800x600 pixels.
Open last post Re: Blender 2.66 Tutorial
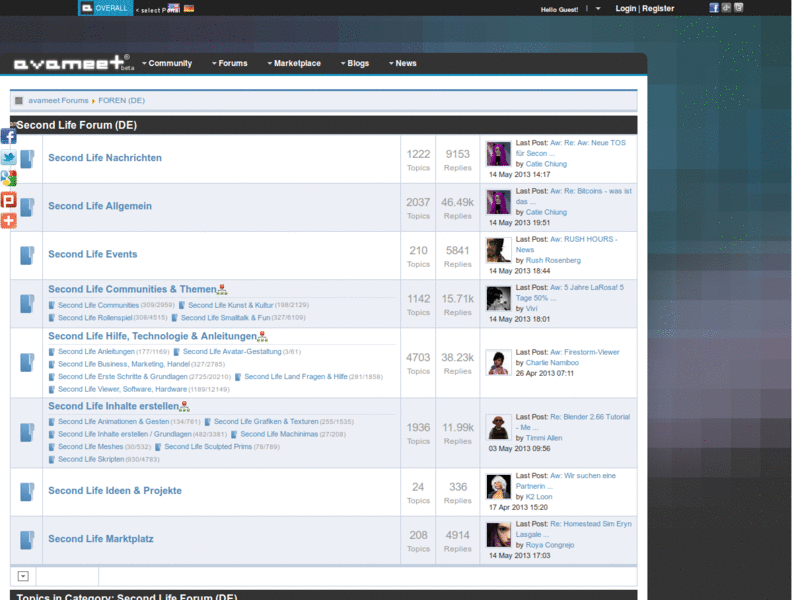[x=573, y=422]
